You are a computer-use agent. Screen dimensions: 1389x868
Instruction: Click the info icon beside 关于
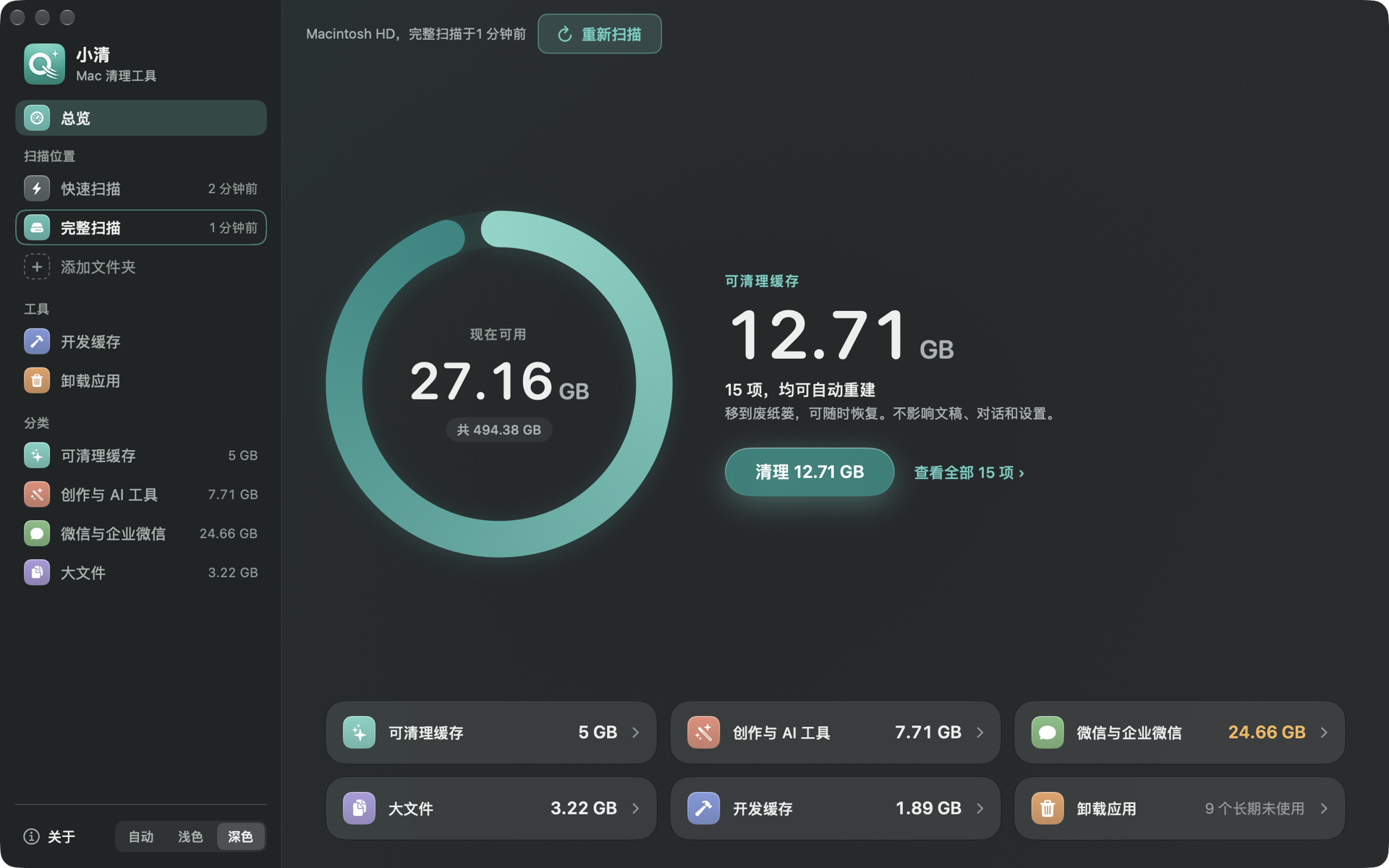tap(31, 837)
